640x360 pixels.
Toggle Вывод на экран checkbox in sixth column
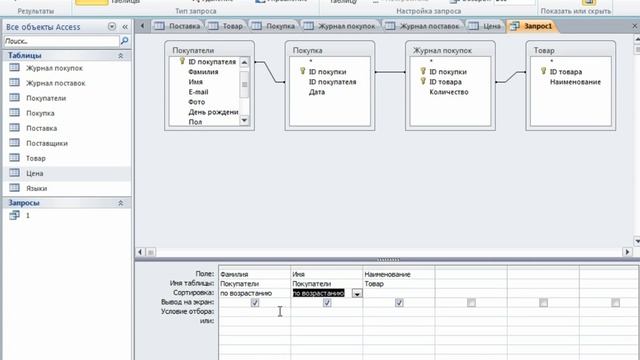point(616,303)
